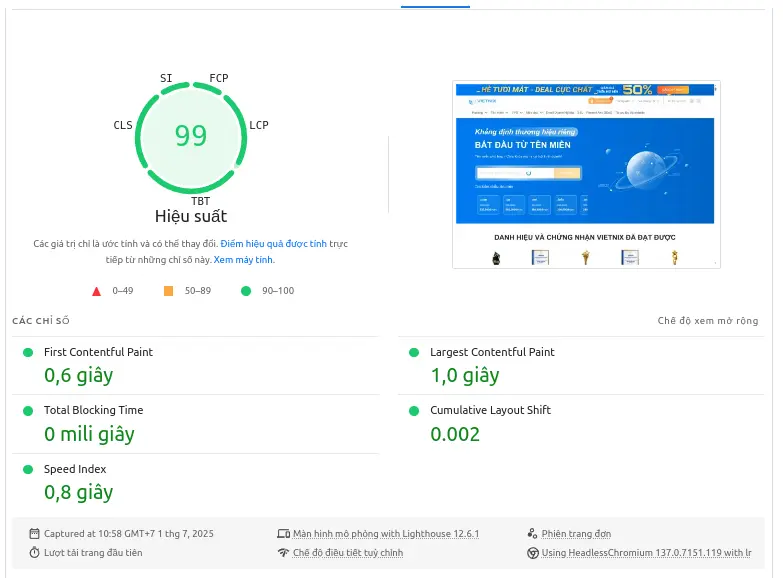Click the green circle 90–100 legend icon
The height and width of the screenshot is (578, 783).
click(x=246, y=291)
